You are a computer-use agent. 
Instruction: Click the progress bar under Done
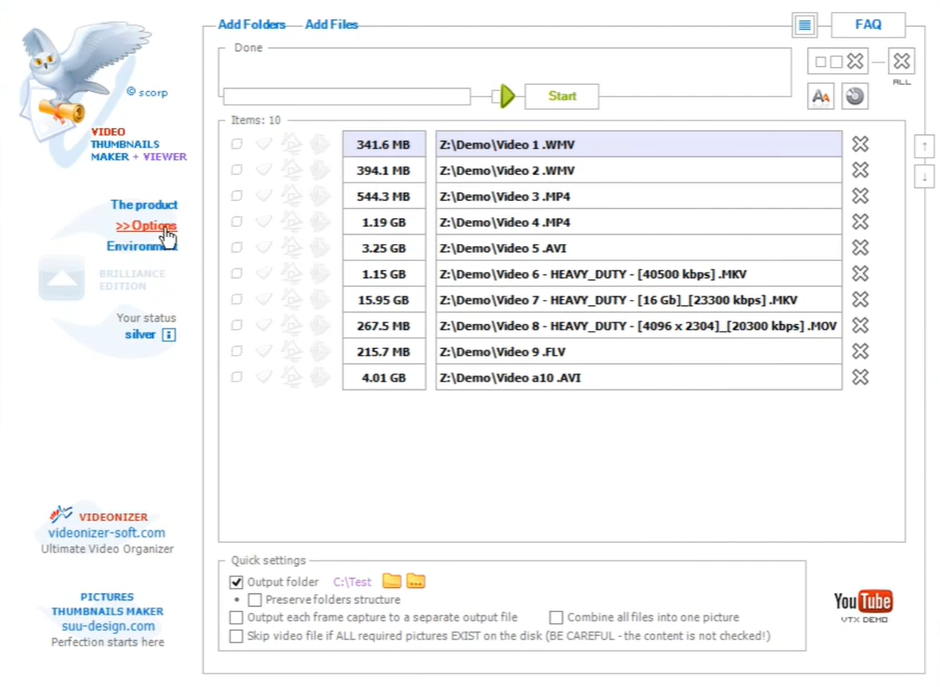click(347, 96)
